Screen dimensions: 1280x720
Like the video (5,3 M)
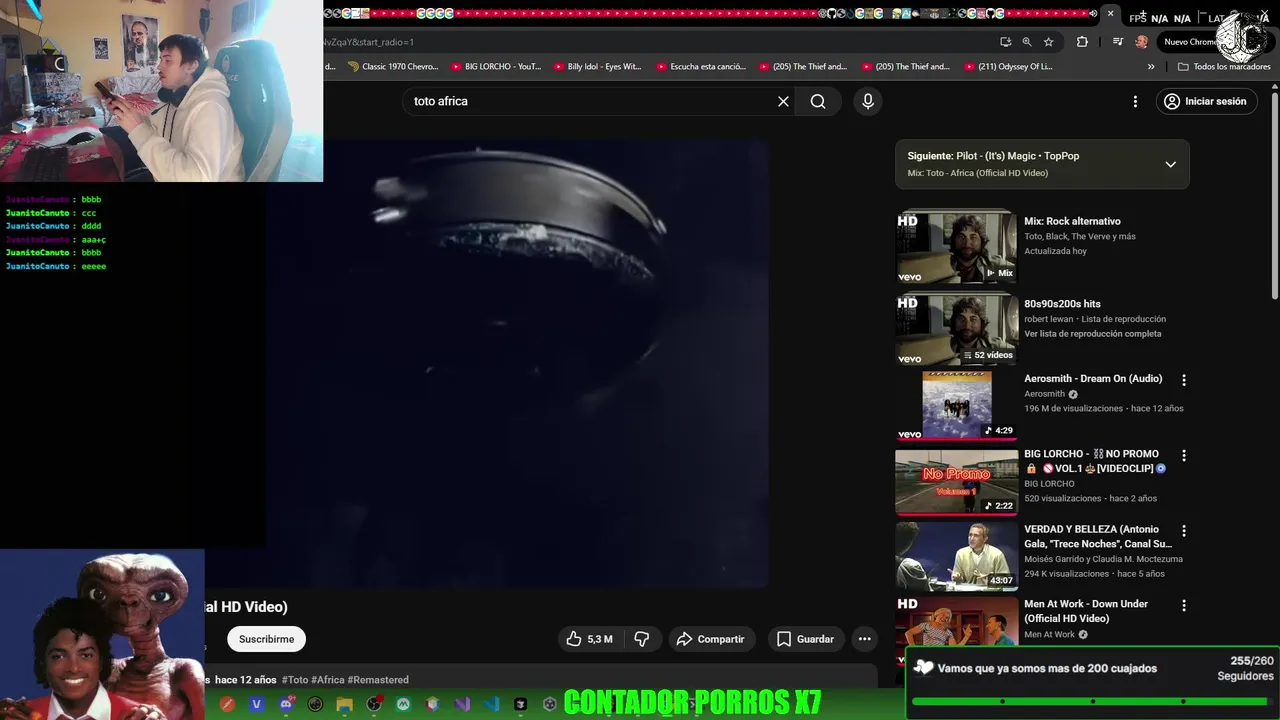coord(589,639)
